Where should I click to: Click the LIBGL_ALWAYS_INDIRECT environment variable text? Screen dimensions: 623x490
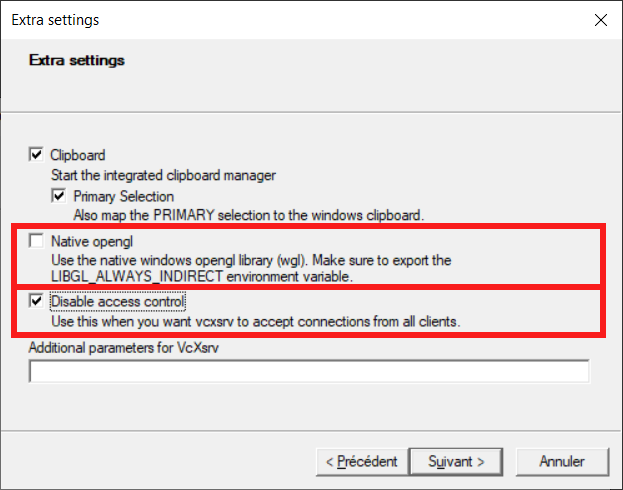point(140,276)
